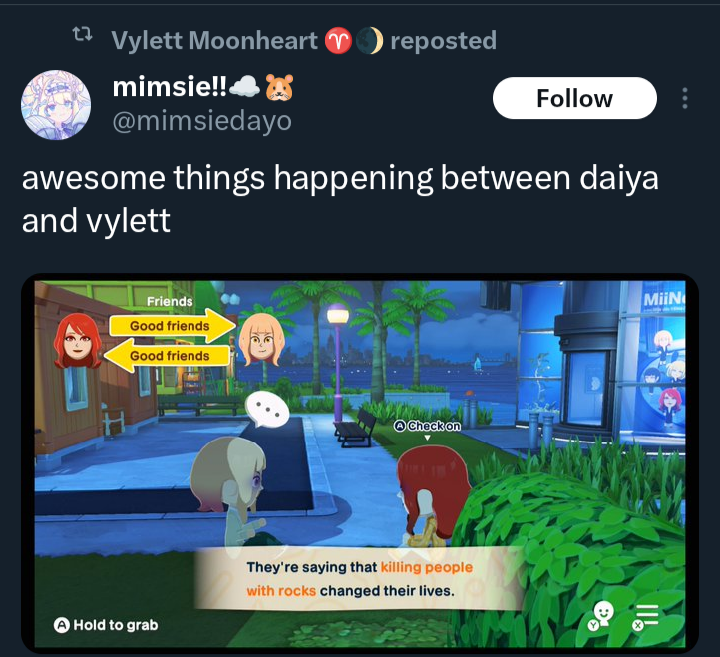Click the speech bubble with dots
This screenshot has height=657, width=720.
[x=267, y=410]
